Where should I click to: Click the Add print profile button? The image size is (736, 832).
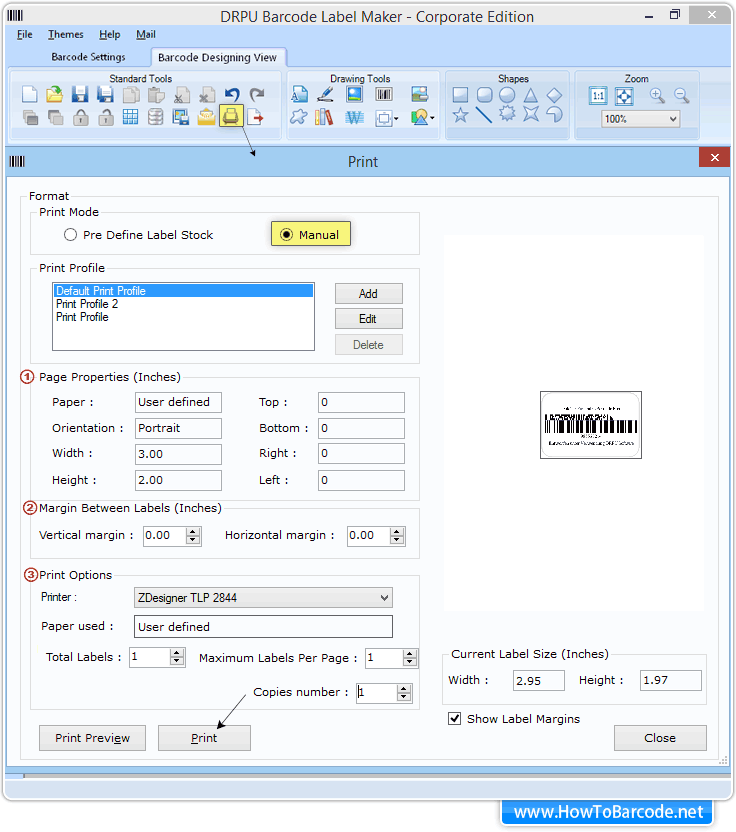[x=368, y=294]
